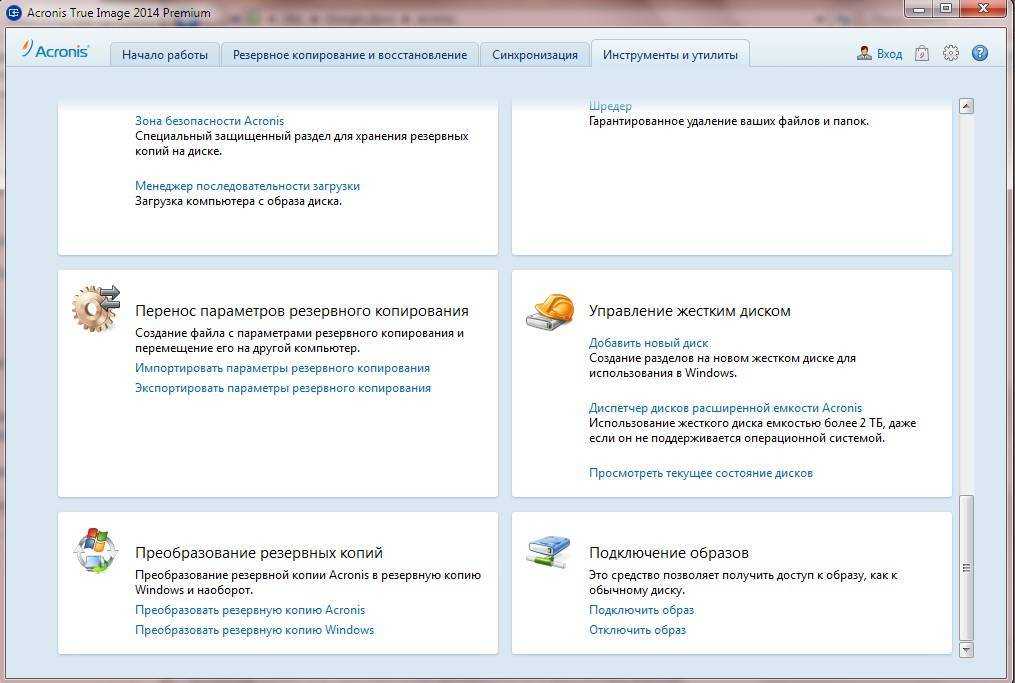This screenshot has height=683, width=1015.
Task: Click Подключить образ link
Action: coord(641,610)
